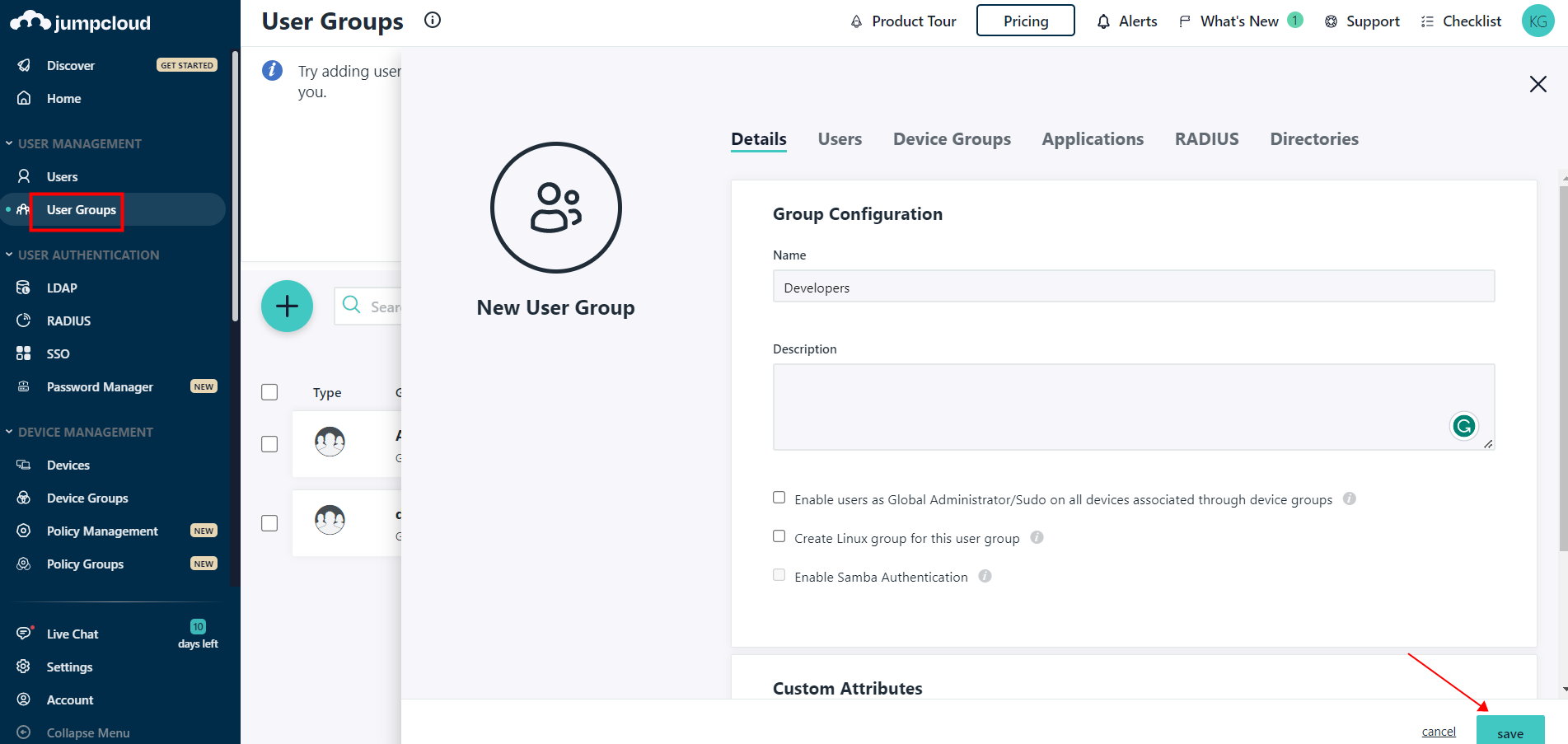Click info icon next to Samba Authentication

click(x=985, y=576)
